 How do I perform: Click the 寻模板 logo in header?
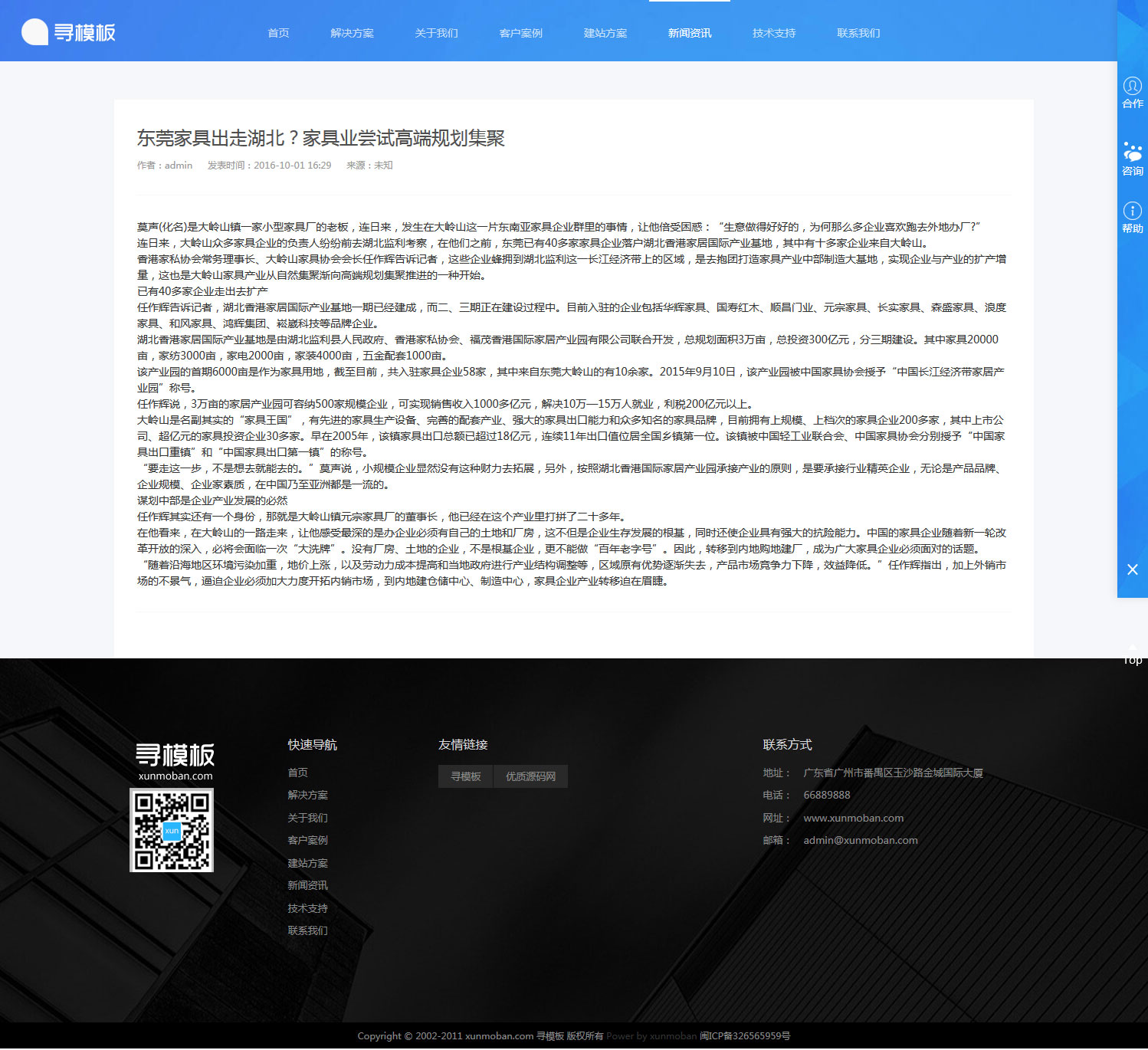pos(69,32)
